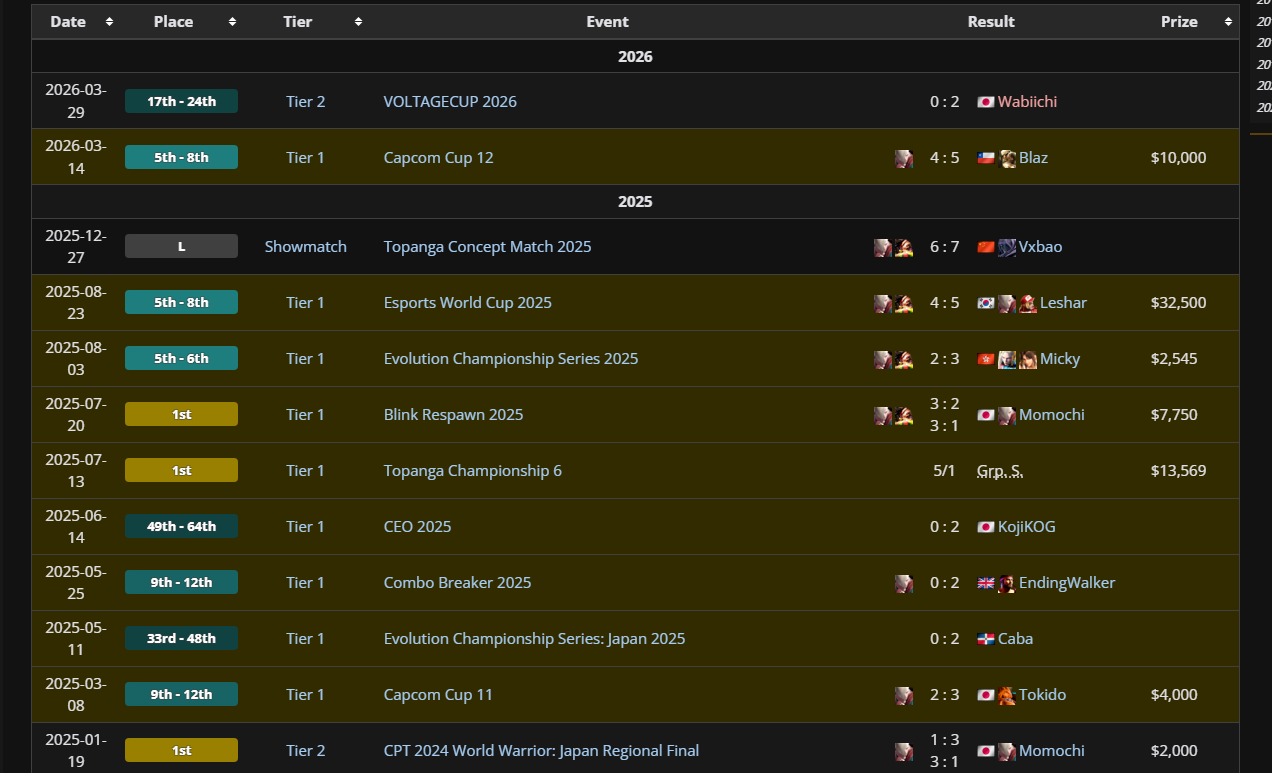Click the Japan flag in Blink Respawn row
This screenshot has width=1272, height=773.
coord(985,415)
